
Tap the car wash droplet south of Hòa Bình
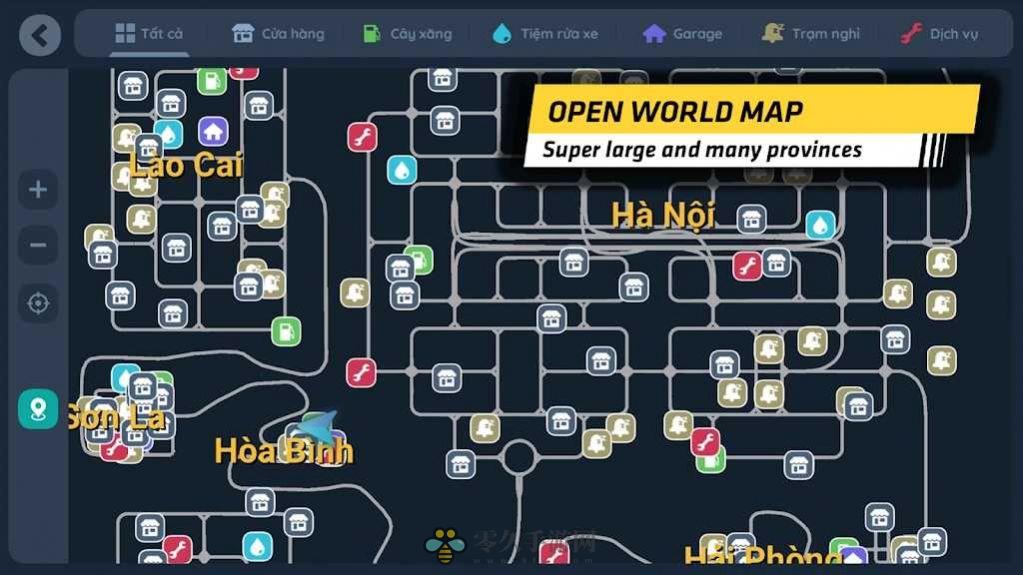pyautogui.click(x=257, y=546)
